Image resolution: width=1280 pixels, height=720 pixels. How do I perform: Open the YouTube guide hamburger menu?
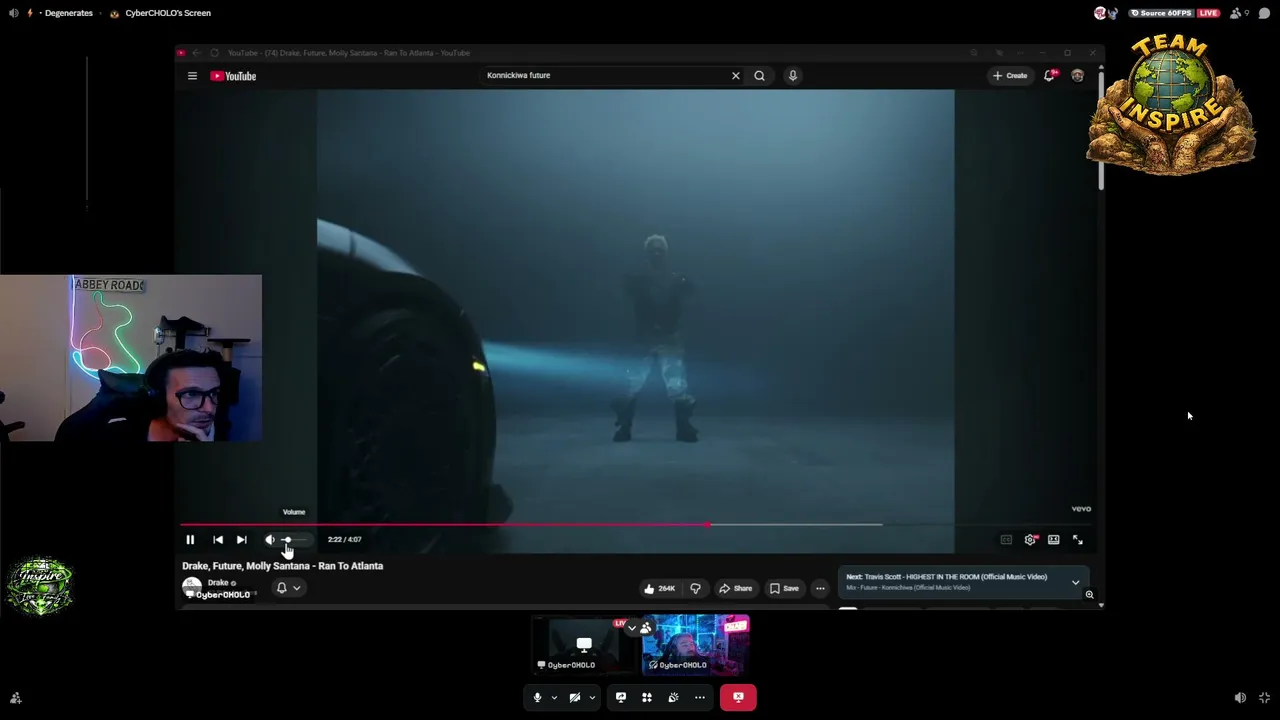tap(192, 76)
